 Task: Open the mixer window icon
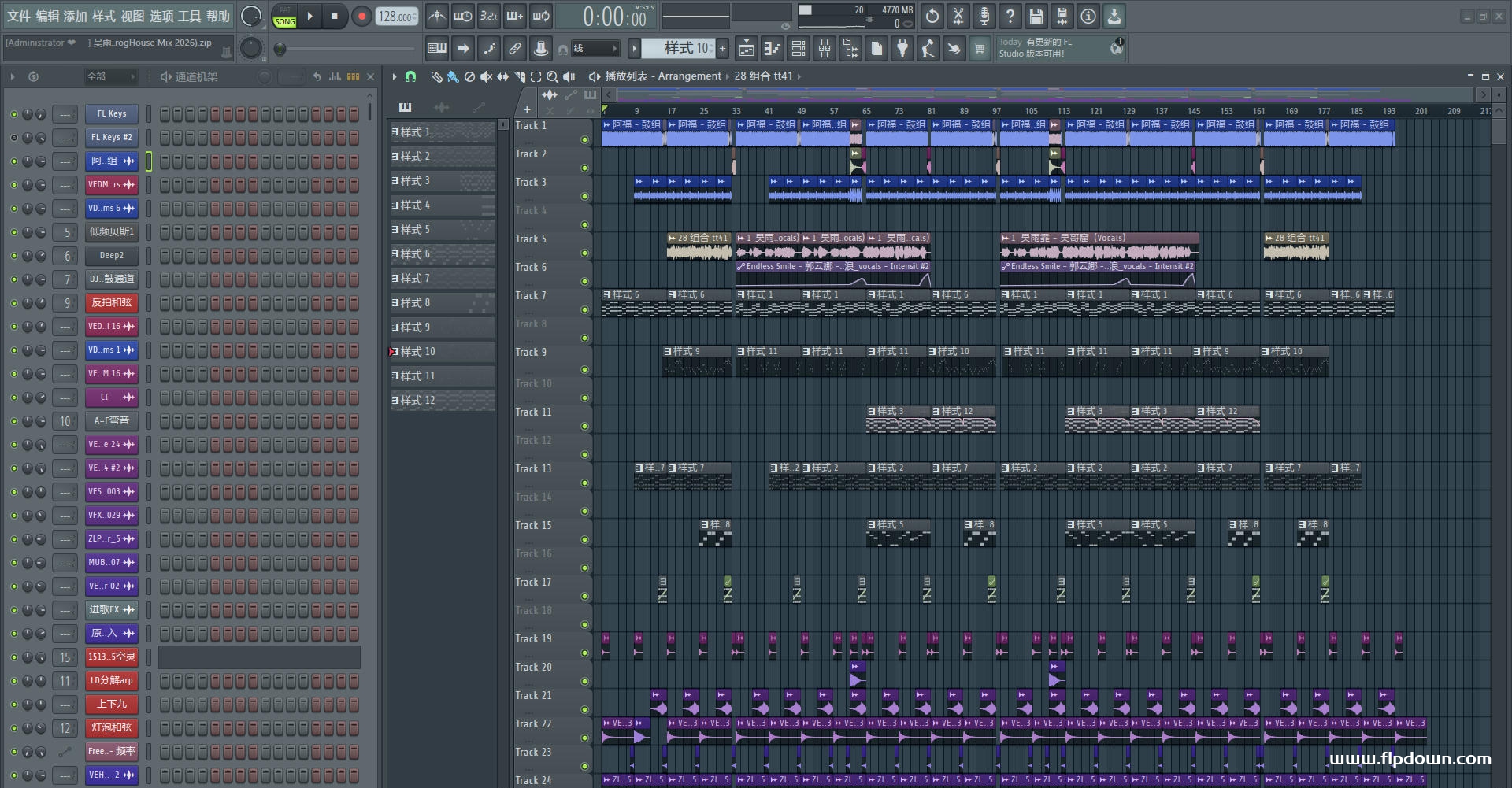[825, 49]
